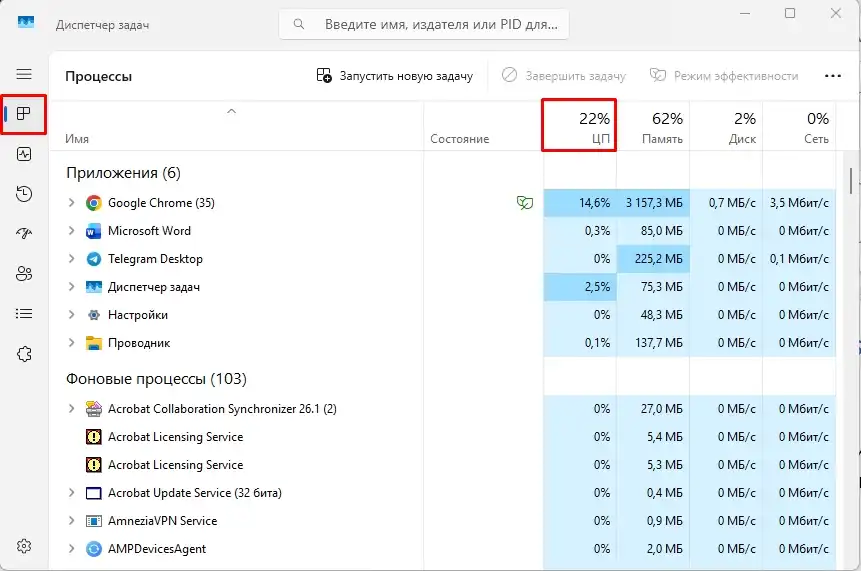Open the three-dot more options menu
861x571 pixels.
point(833,76)
